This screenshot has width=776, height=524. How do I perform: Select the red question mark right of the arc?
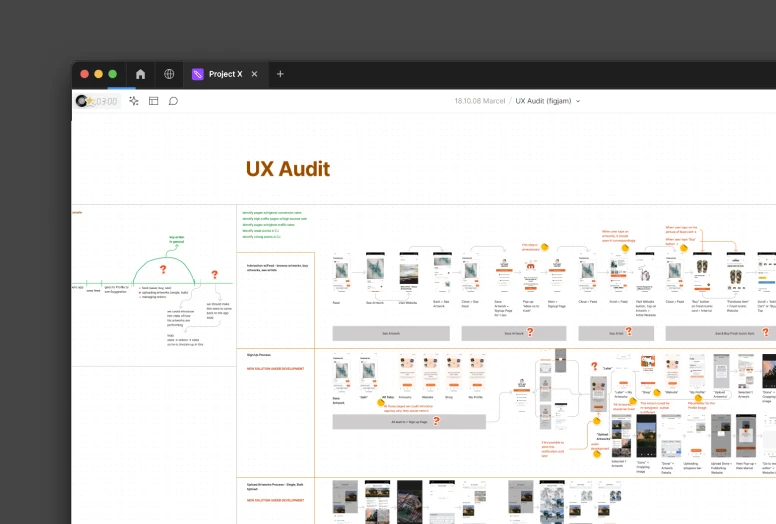pyautogui.click(x=215, y=275)
